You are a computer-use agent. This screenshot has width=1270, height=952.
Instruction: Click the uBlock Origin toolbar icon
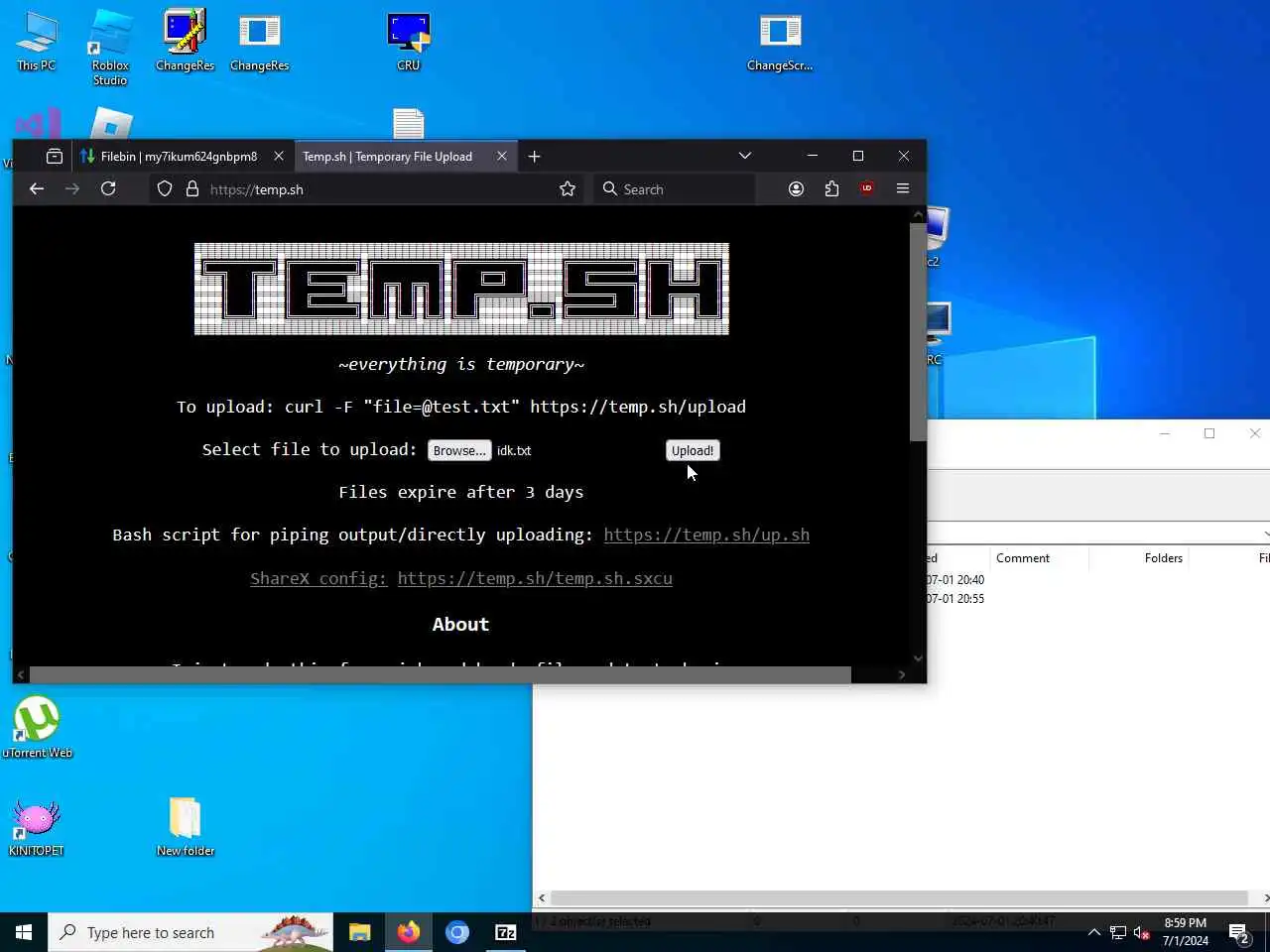tap(867, 188)
